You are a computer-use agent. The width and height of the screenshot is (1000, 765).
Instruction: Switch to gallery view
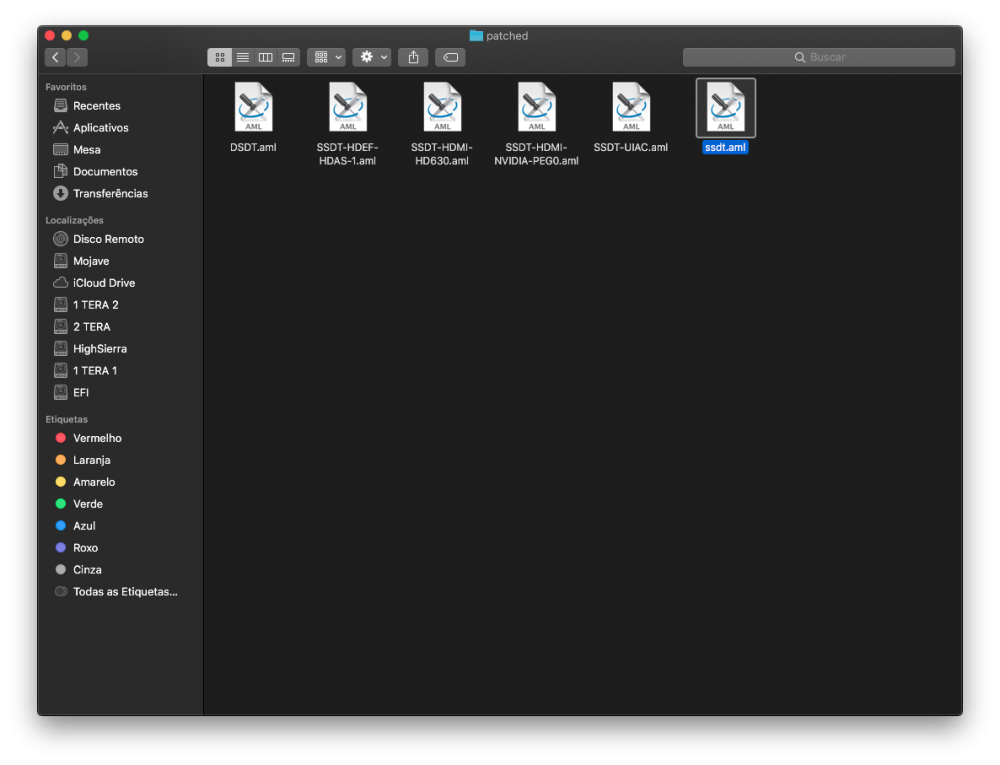(x=288, y=57)
